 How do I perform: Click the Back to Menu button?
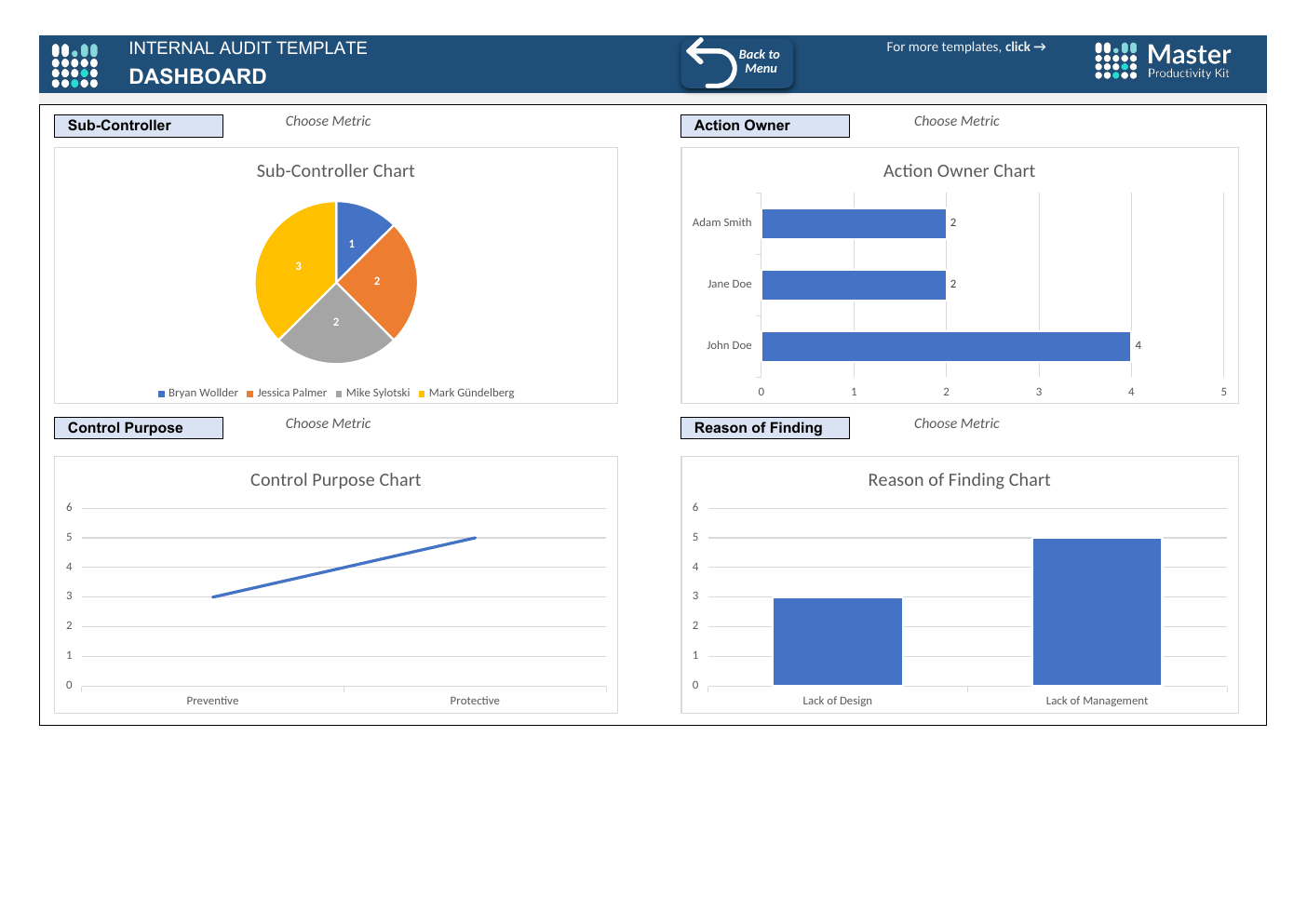point(737,63)
